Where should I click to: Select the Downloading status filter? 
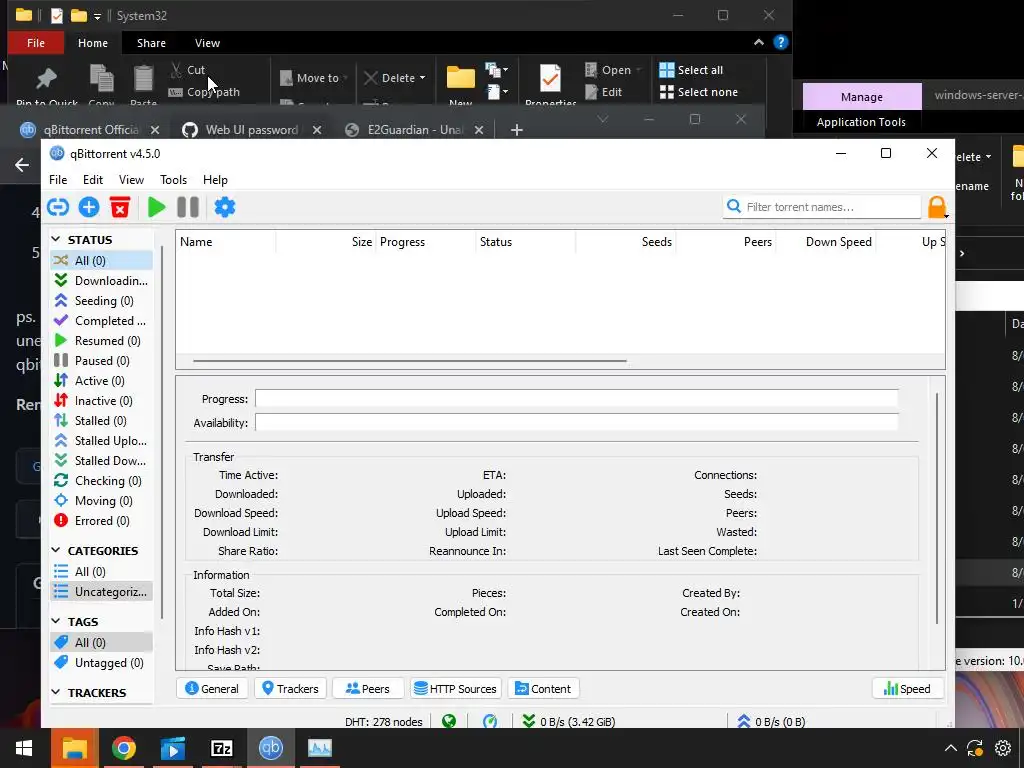click(101, 281)
